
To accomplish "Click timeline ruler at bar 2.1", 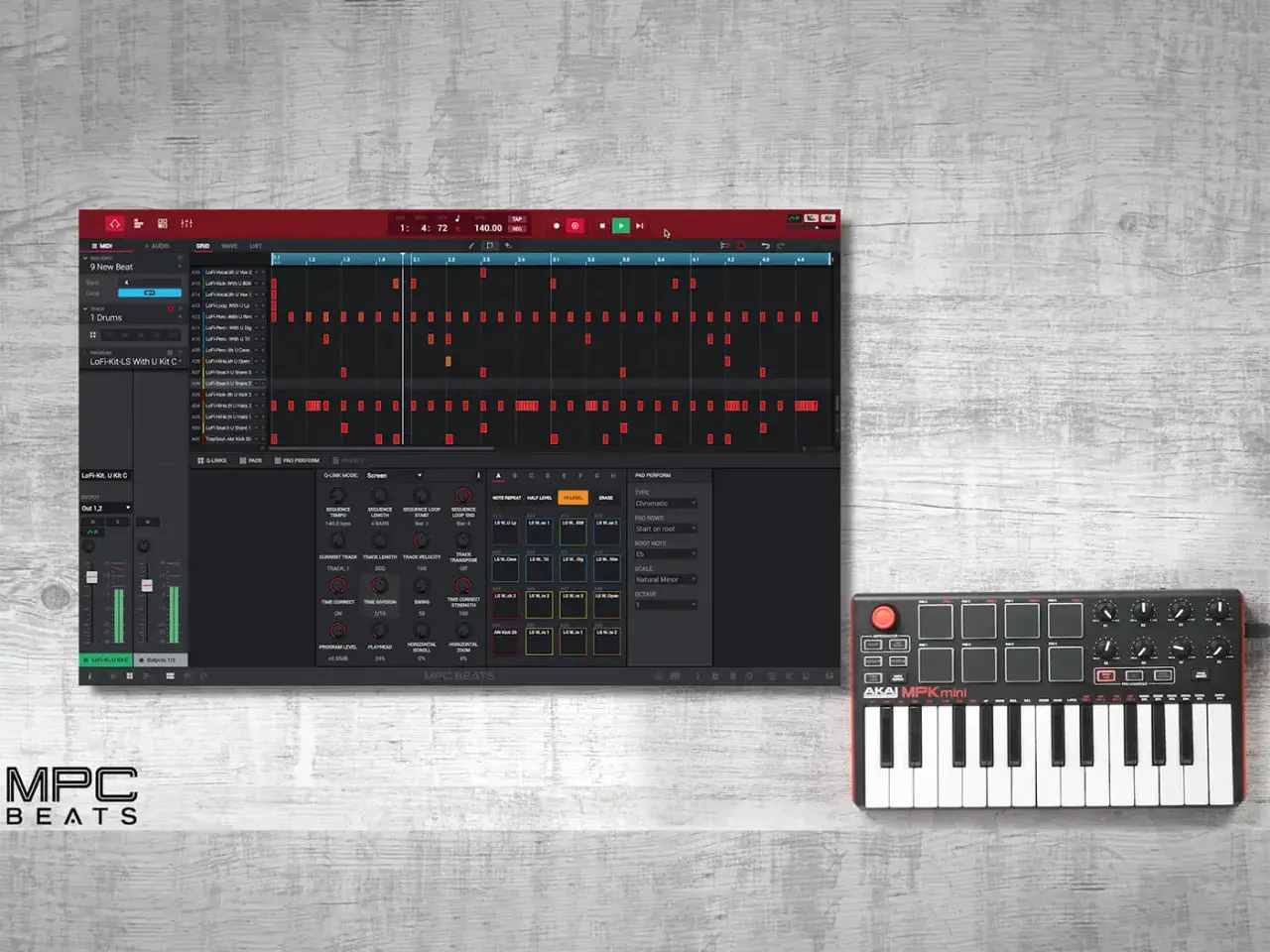I will point(416,260).
